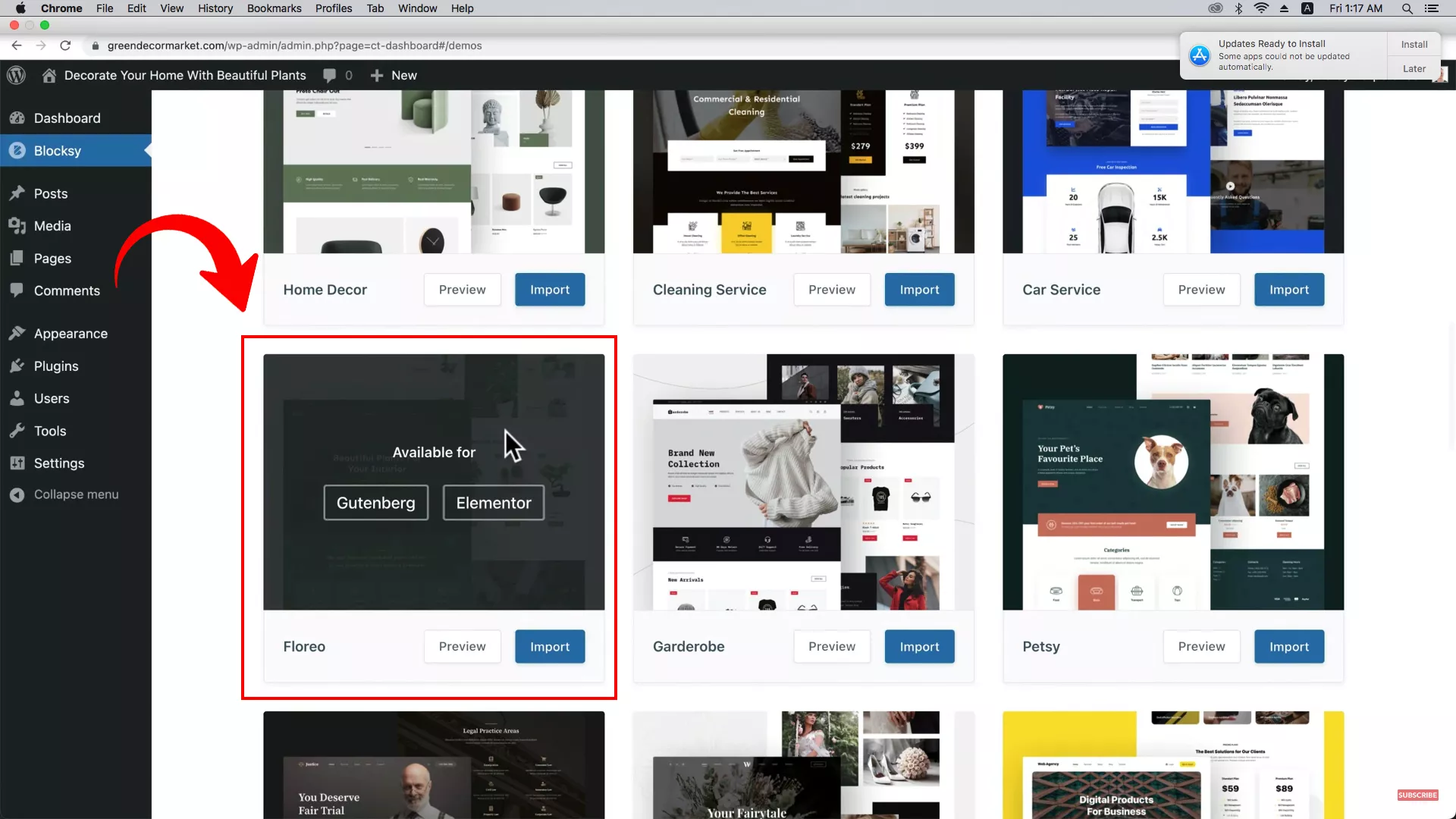The image size is (1456, 819).
Task: Choose Gutenberg for the Floreo demo
Action: click(x=375, y=502)
